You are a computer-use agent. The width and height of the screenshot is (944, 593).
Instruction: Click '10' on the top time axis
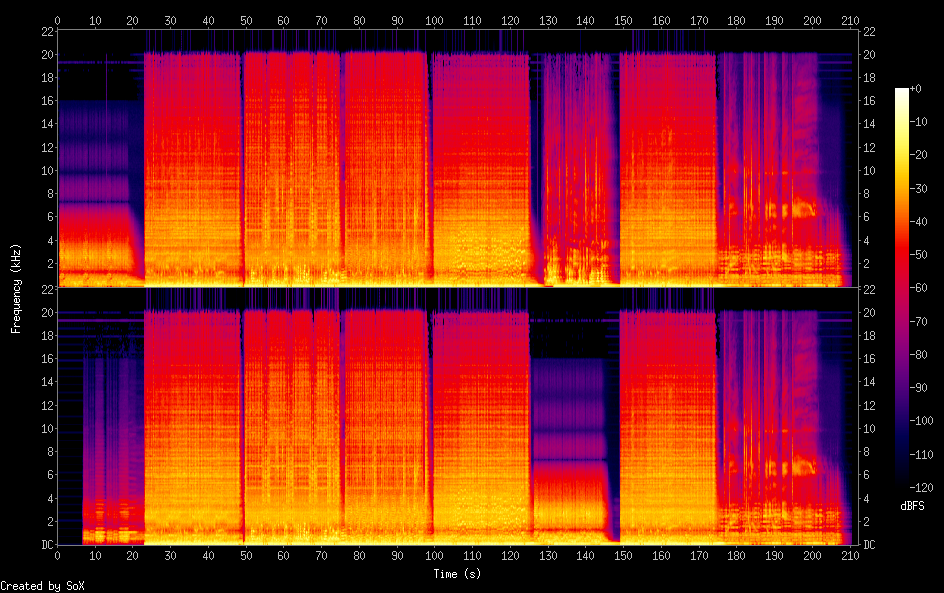95,20
